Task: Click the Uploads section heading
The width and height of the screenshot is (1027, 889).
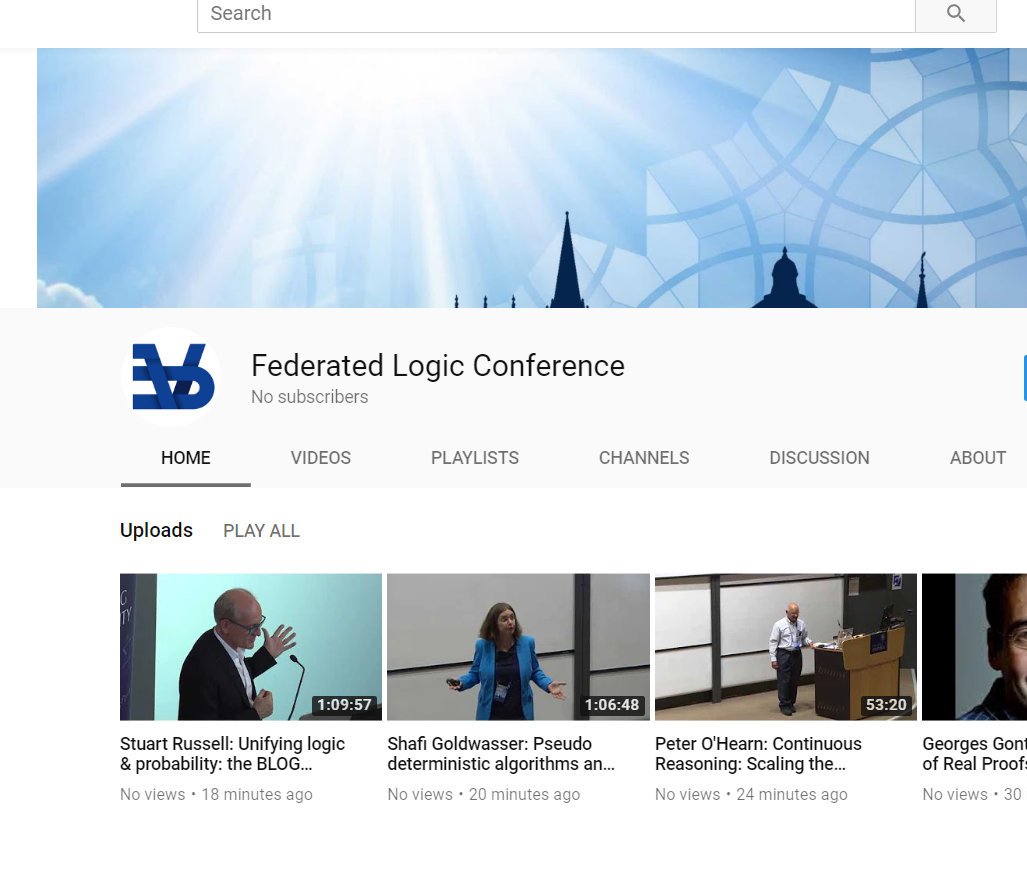Action: point(156,531)
